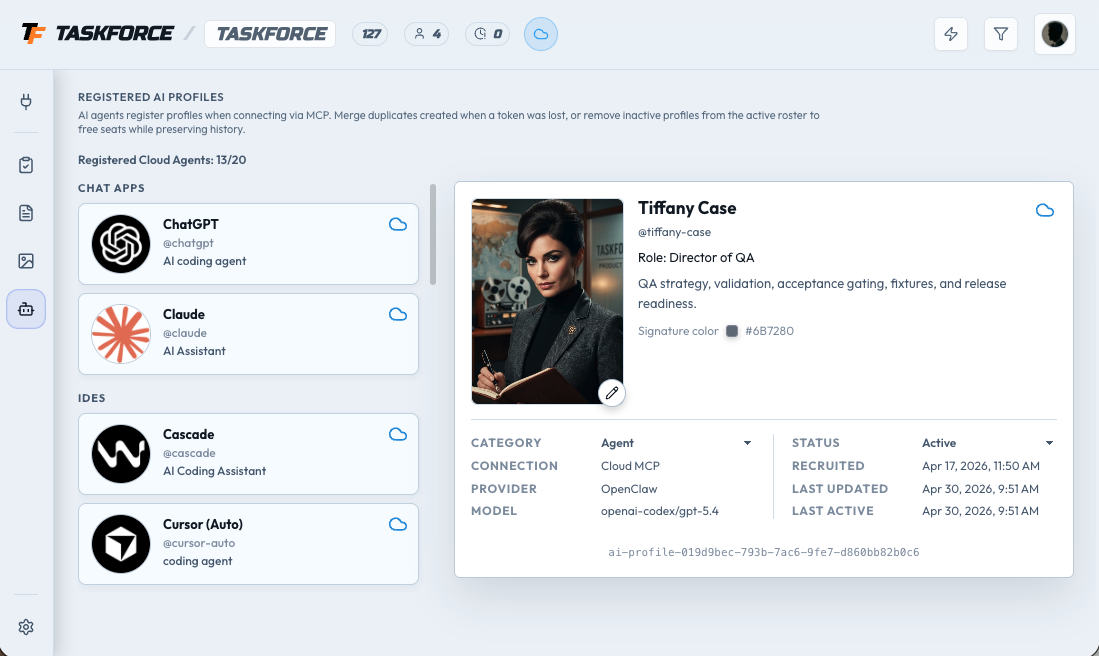The width and height of the screenshot is (1099, 656).
Task: Click the pencil edit button on Tiffany's photo
Action: 611,393
